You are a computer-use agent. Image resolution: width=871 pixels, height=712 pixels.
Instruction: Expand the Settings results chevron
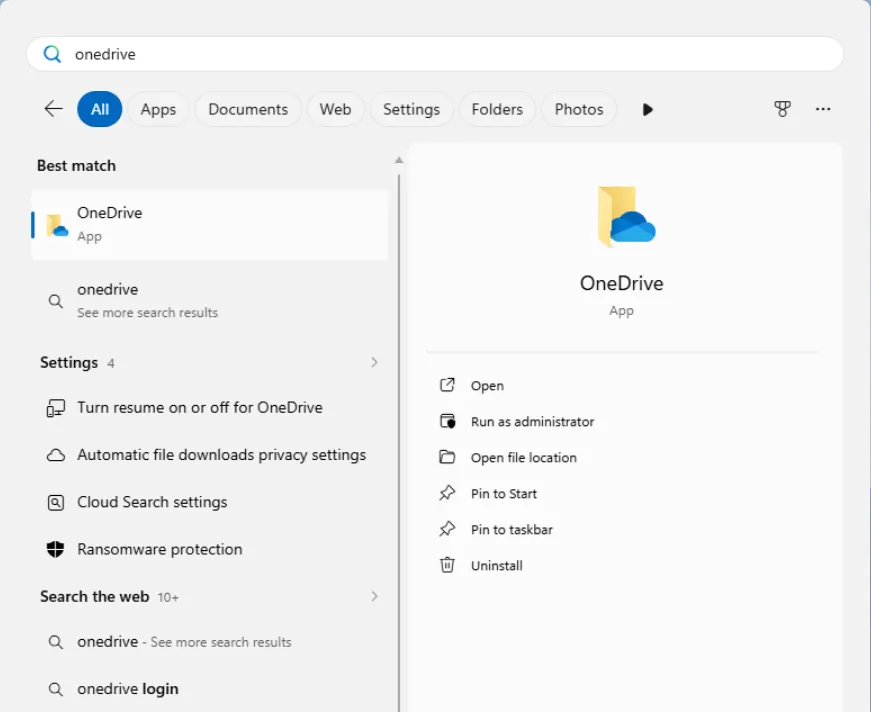tap(374, 362)
